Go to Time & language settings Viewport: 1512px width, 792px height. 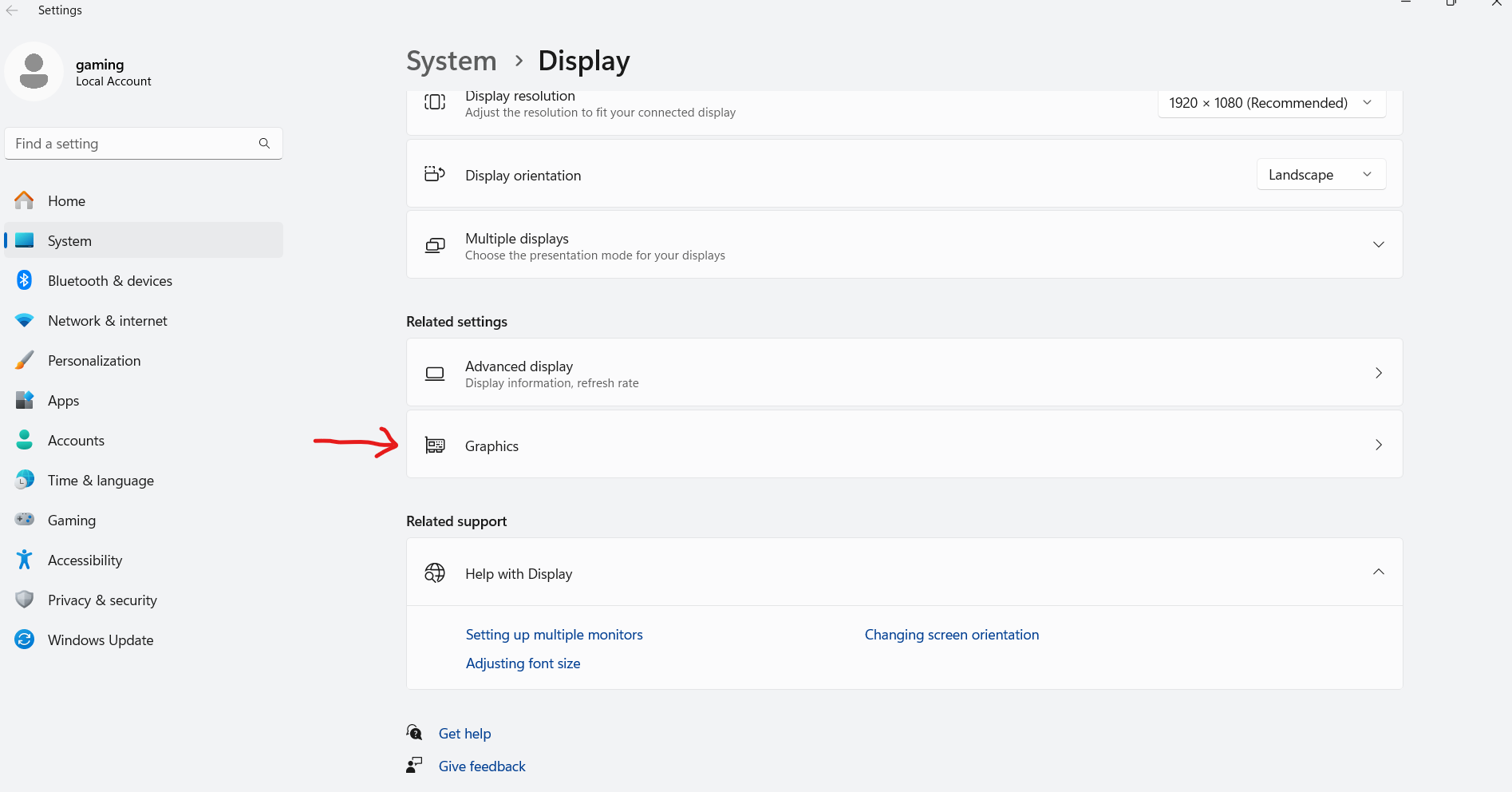pos(101,481)
